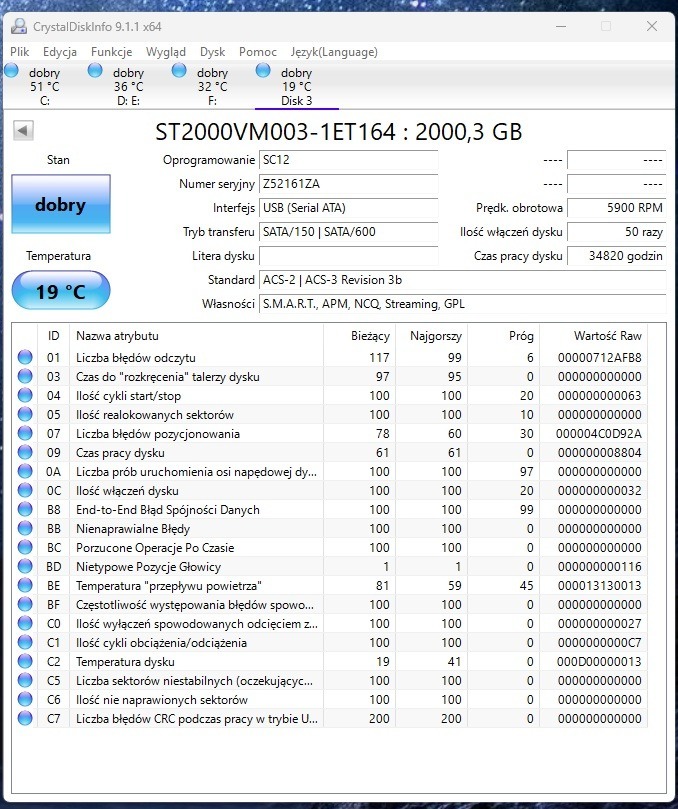Click the ID column header
The height and width of the screenshot is (809, 678).
click(53, 336)
